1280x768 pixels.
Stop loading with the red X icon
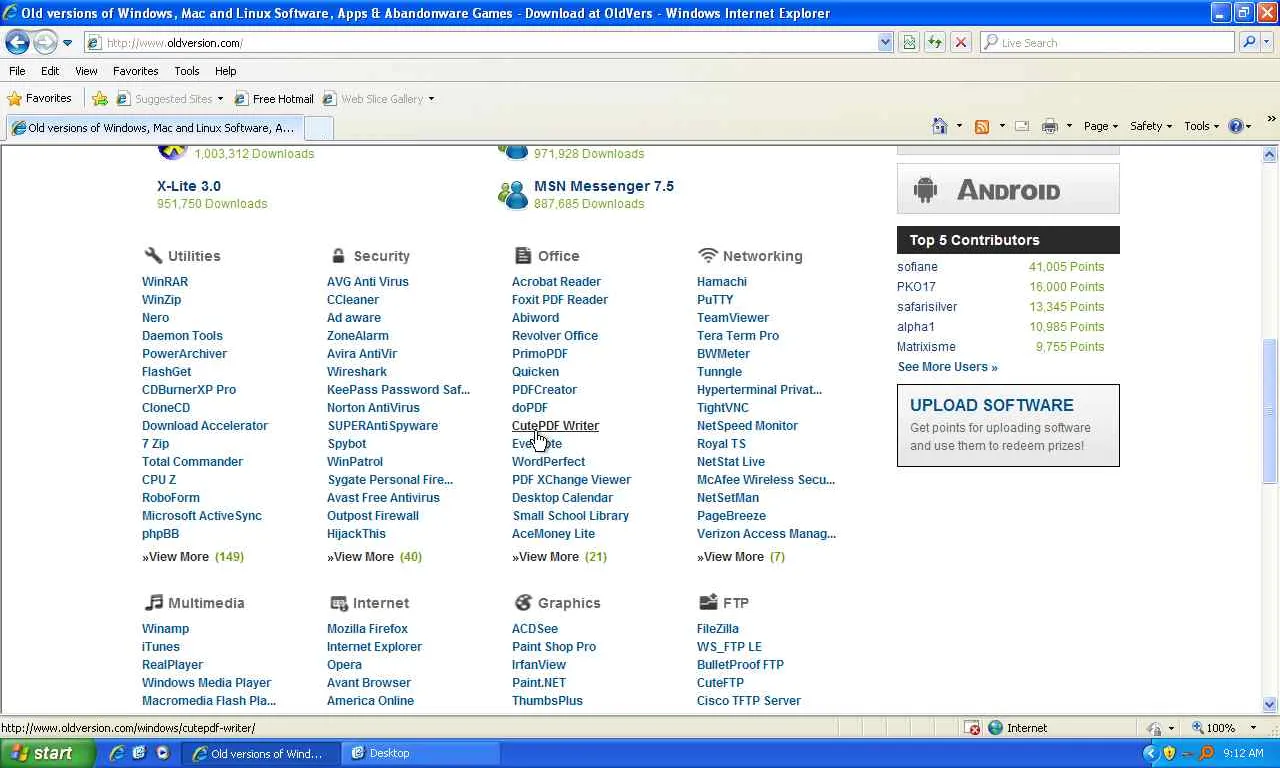(x=961, y=42)
